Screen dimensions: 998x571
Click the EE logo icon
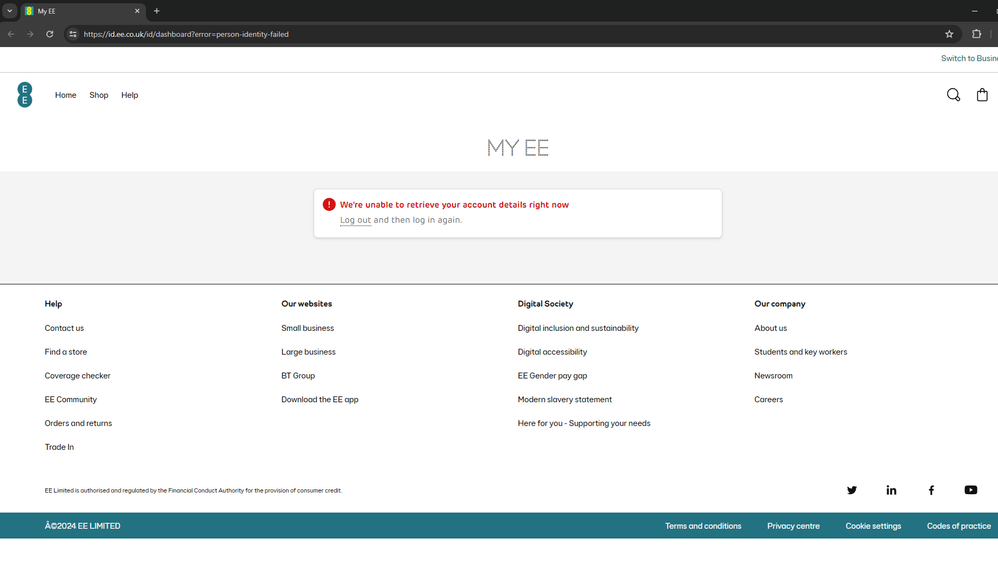25,95
